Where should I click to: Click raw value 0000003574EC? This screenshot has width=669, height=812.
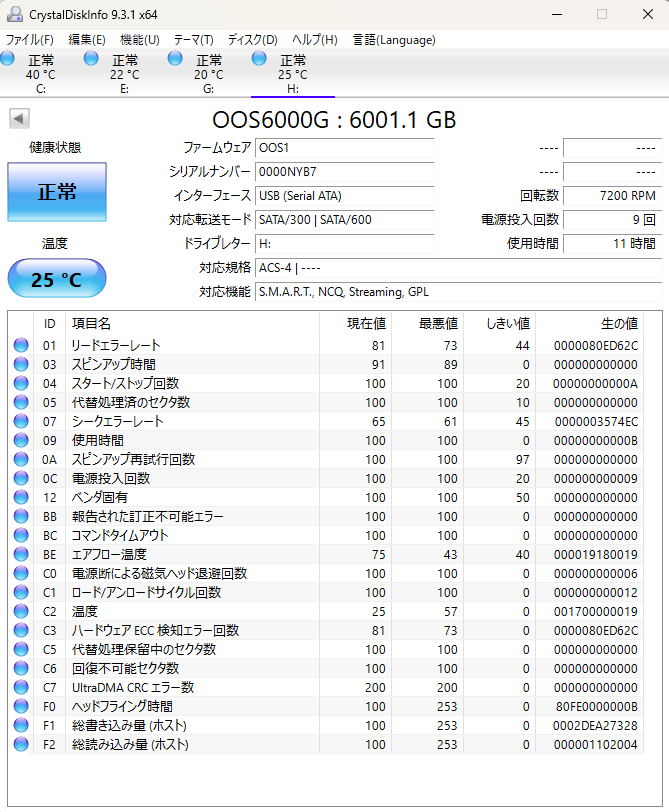[x=597, y=422]
